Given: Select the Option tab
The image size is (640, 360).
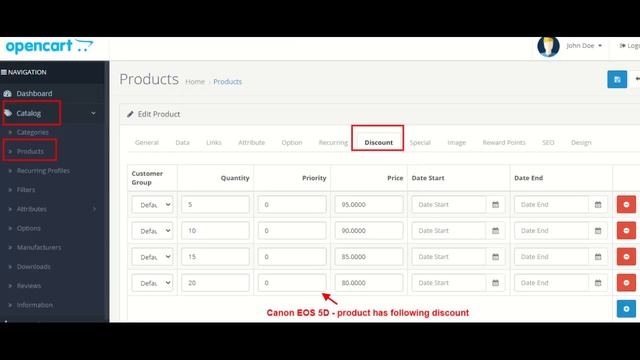Looking at the screenshot, I should tap(292, 142).
